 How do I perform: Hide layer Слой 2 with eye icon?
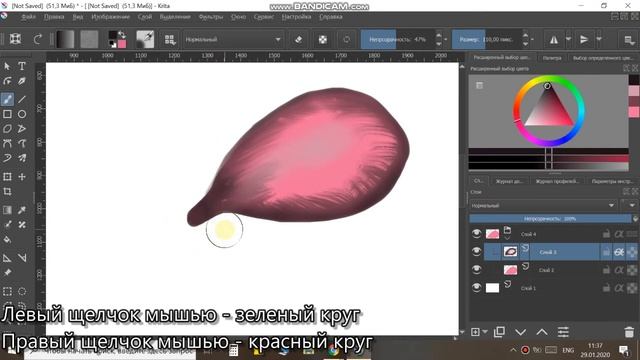[476, 269]
